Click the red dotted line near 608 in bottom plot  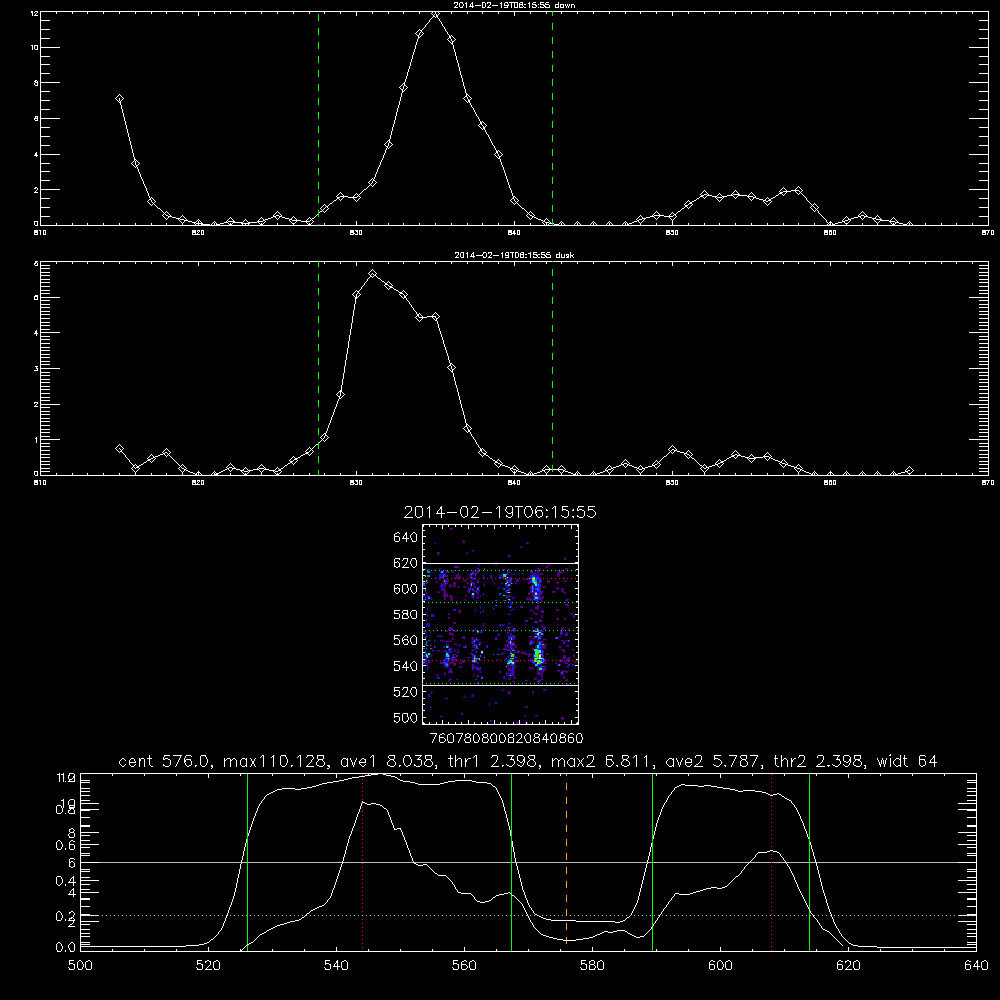coord(772,862)
